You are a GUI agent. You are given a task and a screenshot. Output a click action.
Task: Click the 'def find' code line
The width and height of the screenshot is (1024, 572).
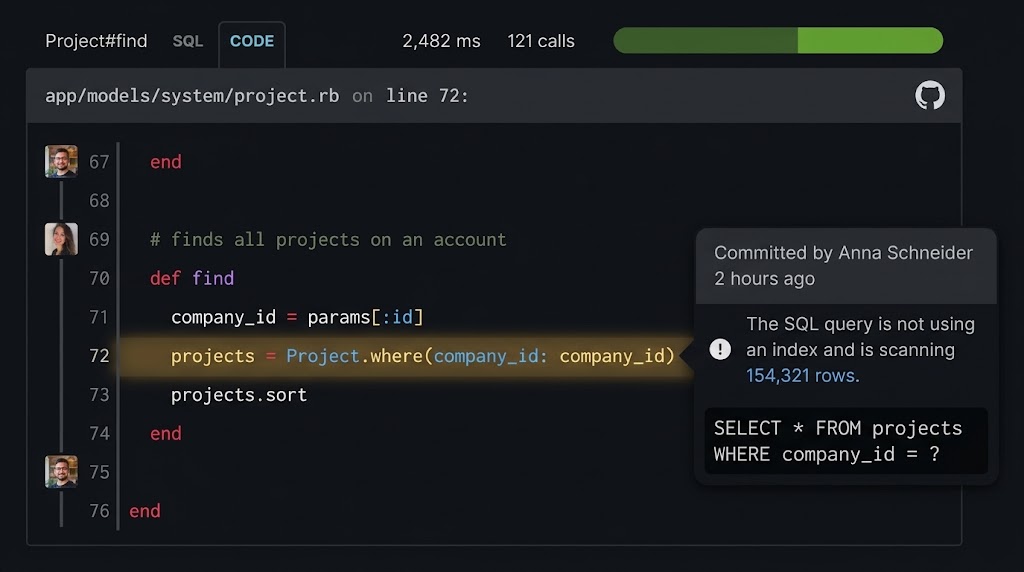click(192, 278)
